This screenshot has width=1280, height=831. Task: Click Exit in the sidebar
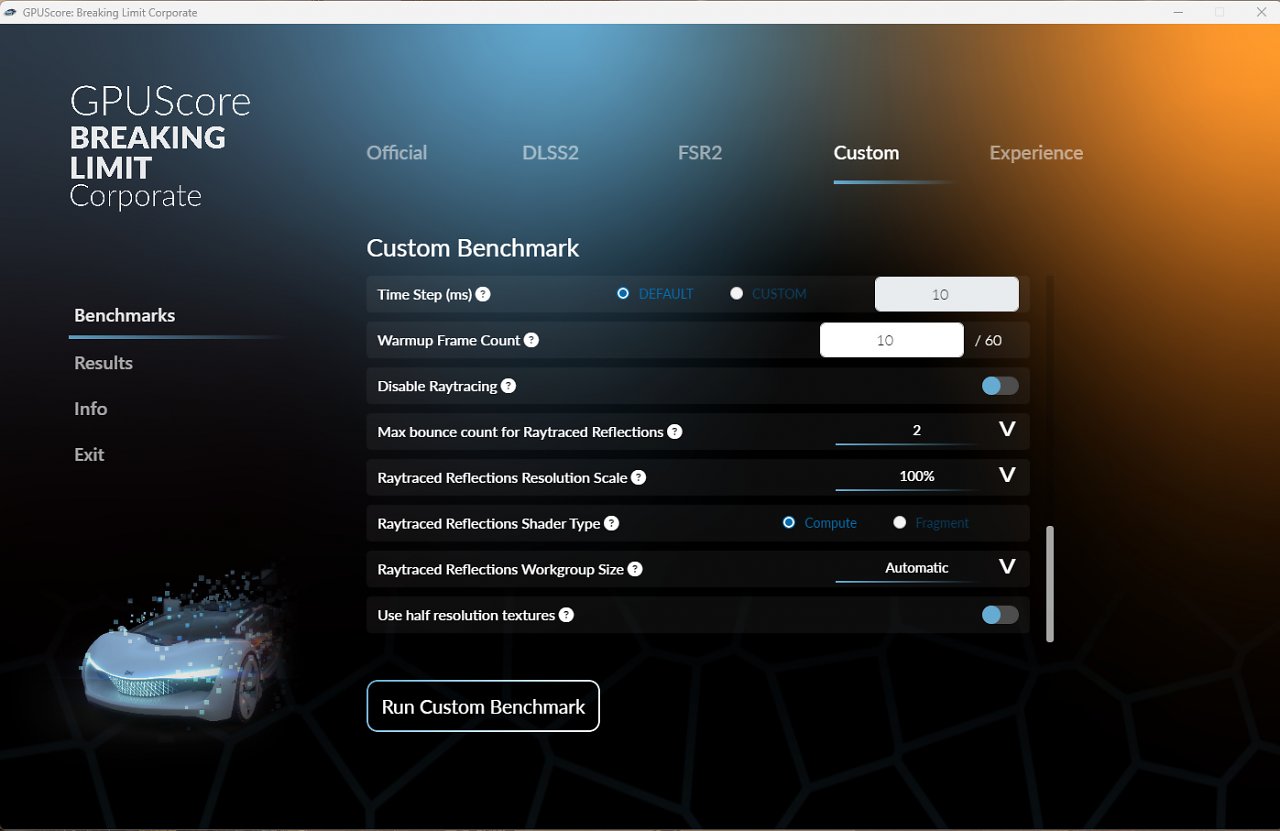pyautogui.click(x=89, y=455)
